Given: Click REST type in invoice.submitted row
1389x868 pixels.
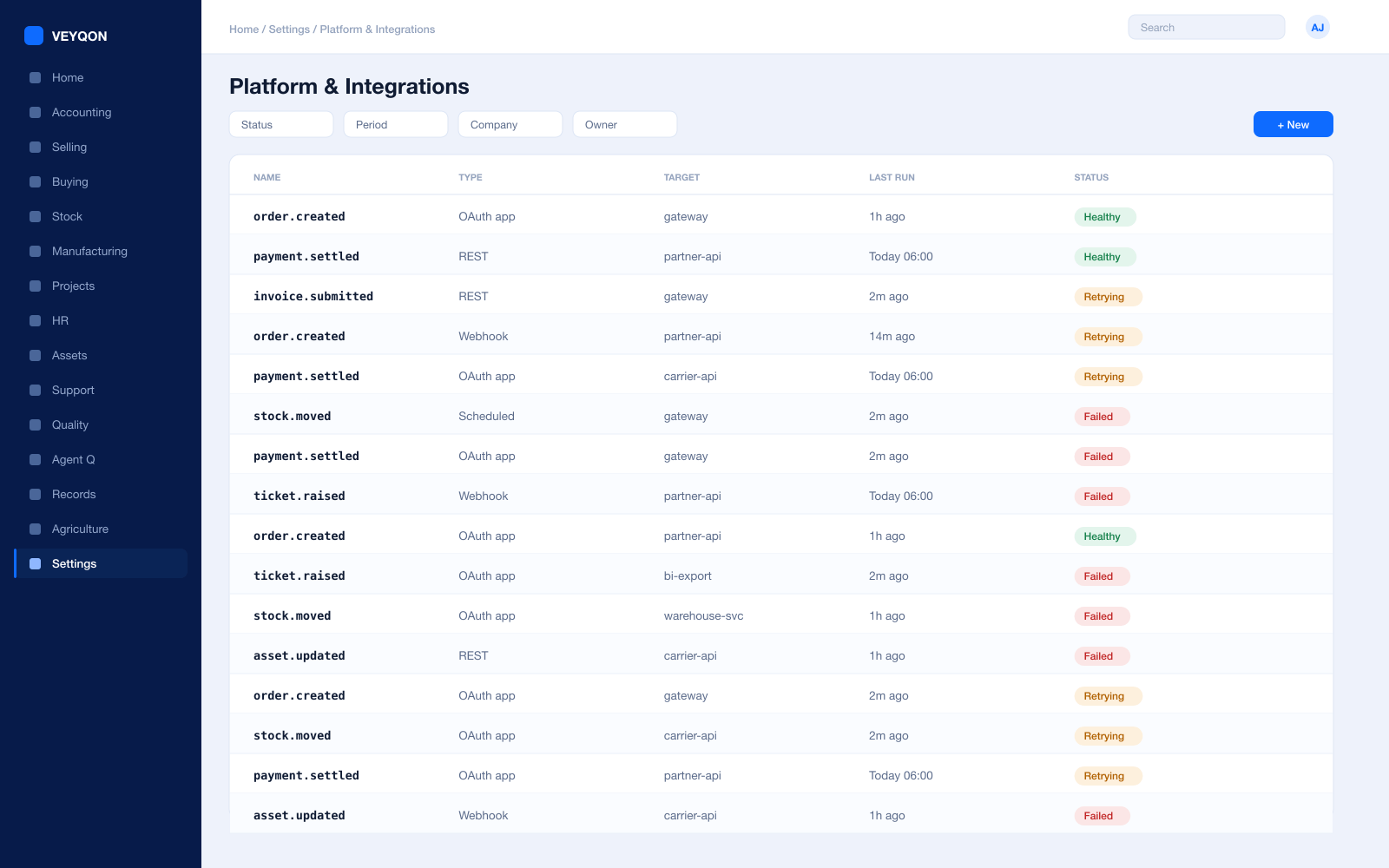Looking at the screenshot, I should pyautogui.click(x=473, y=296).
